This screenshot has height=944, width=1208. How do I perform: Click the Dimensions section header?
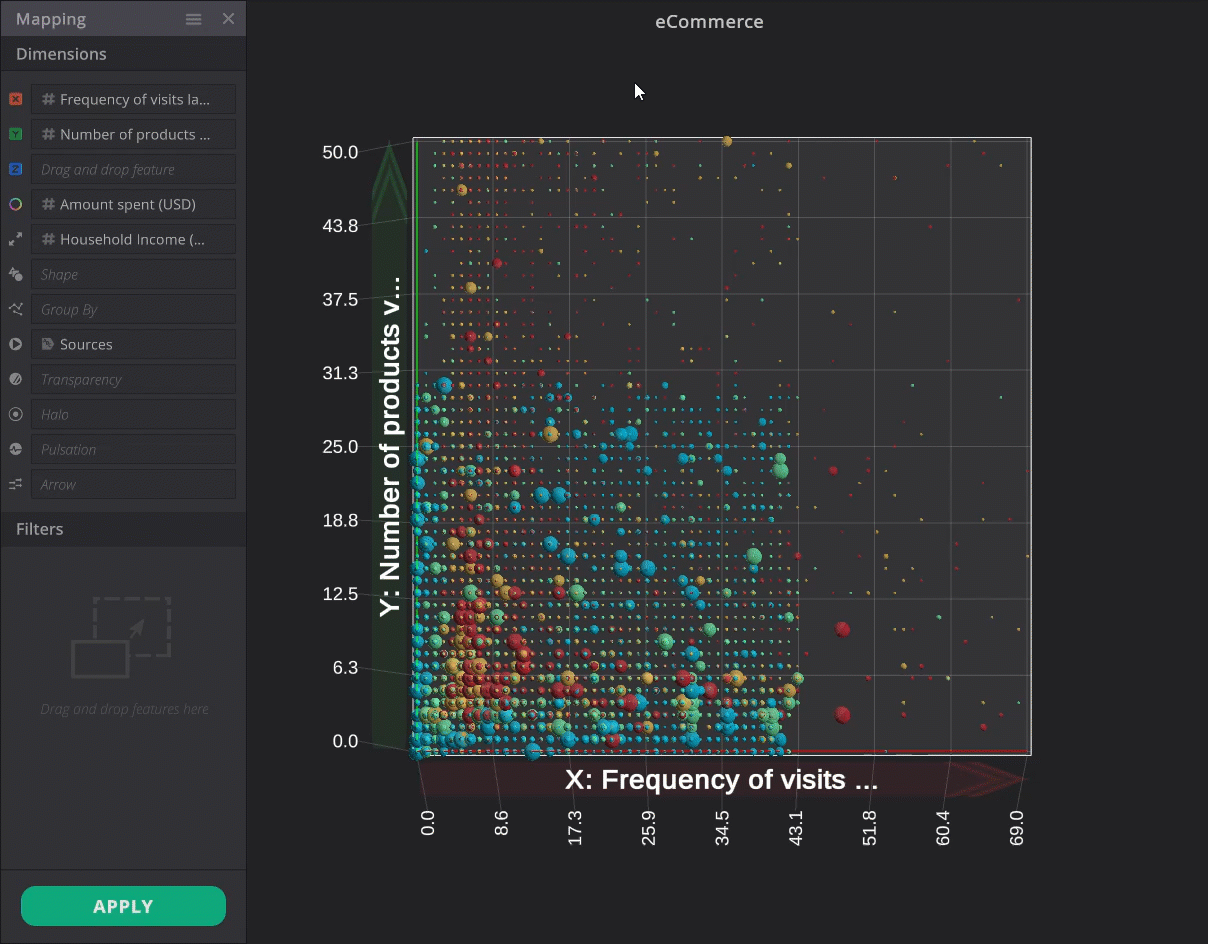pyautogui.click(x=123, y=54)
